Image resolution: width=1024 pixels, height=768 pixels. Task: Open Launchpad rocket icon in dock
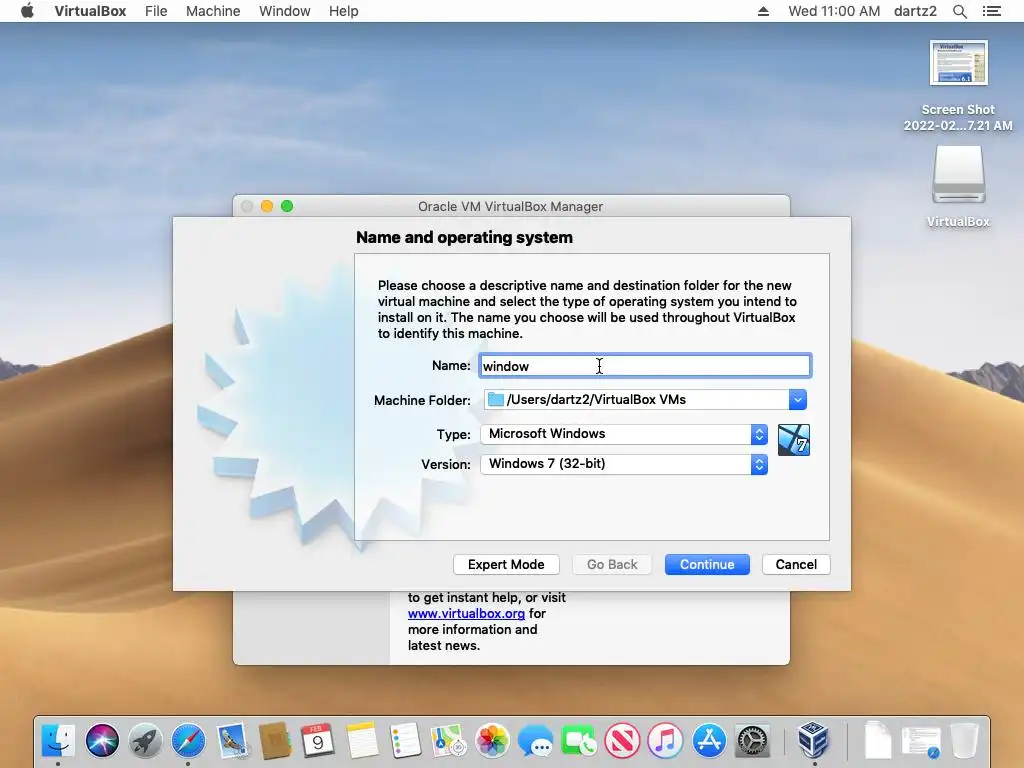tap(145, 741)
